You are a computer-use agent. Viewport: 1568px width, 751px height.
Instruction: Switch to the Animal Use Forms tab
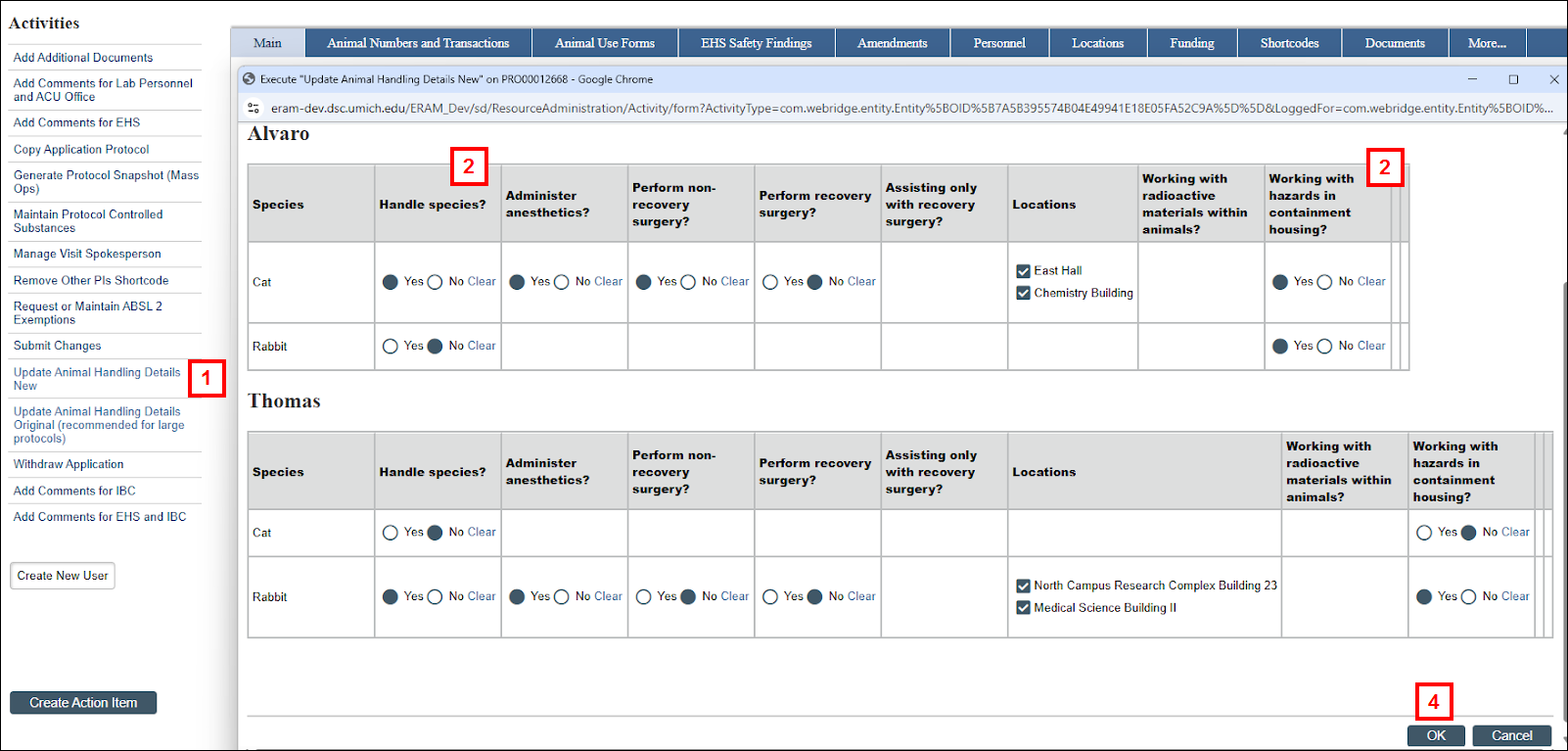[605, 43]
